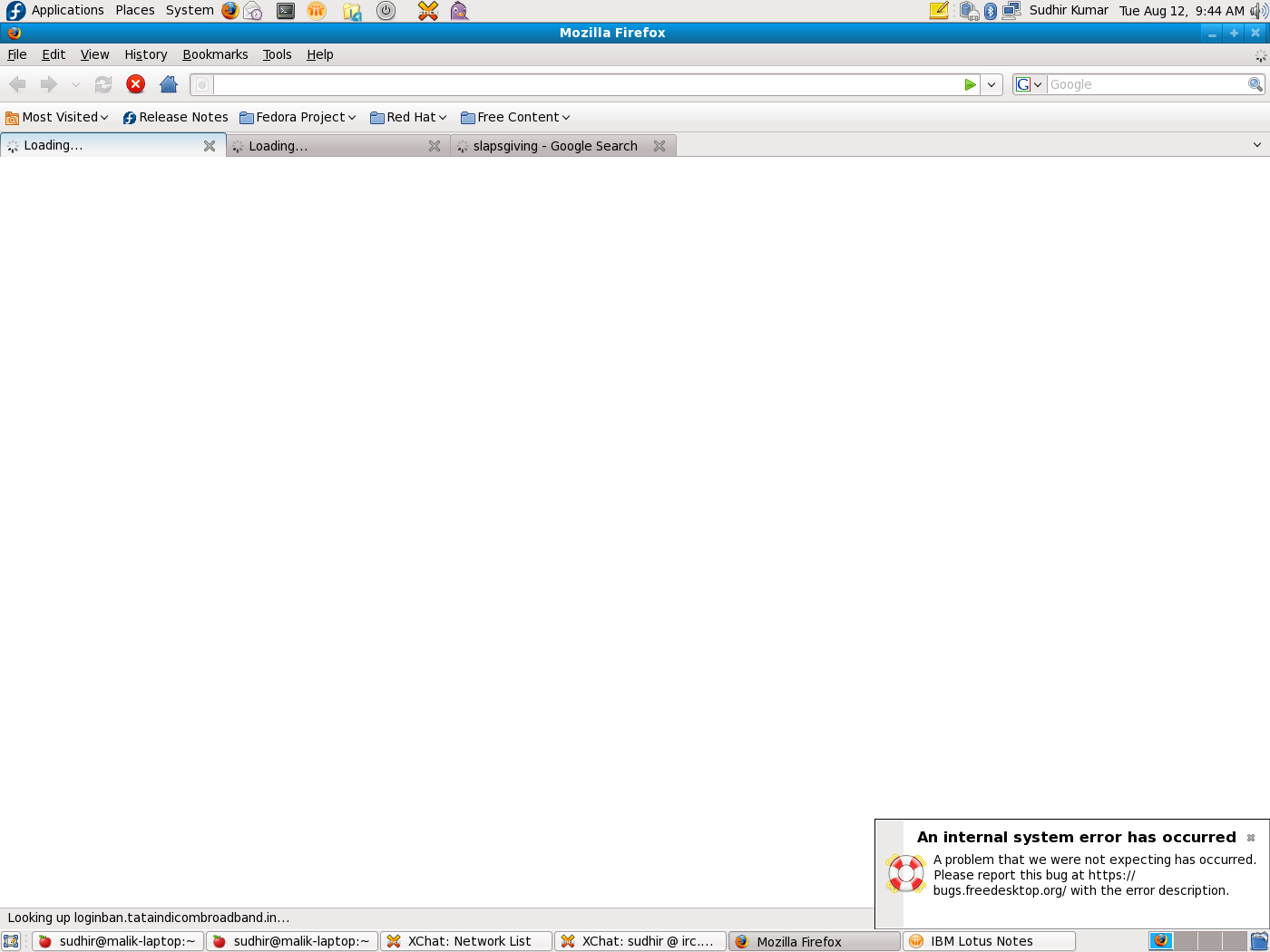
Task: Expand the address bar history dropdown
Action: 992,84
